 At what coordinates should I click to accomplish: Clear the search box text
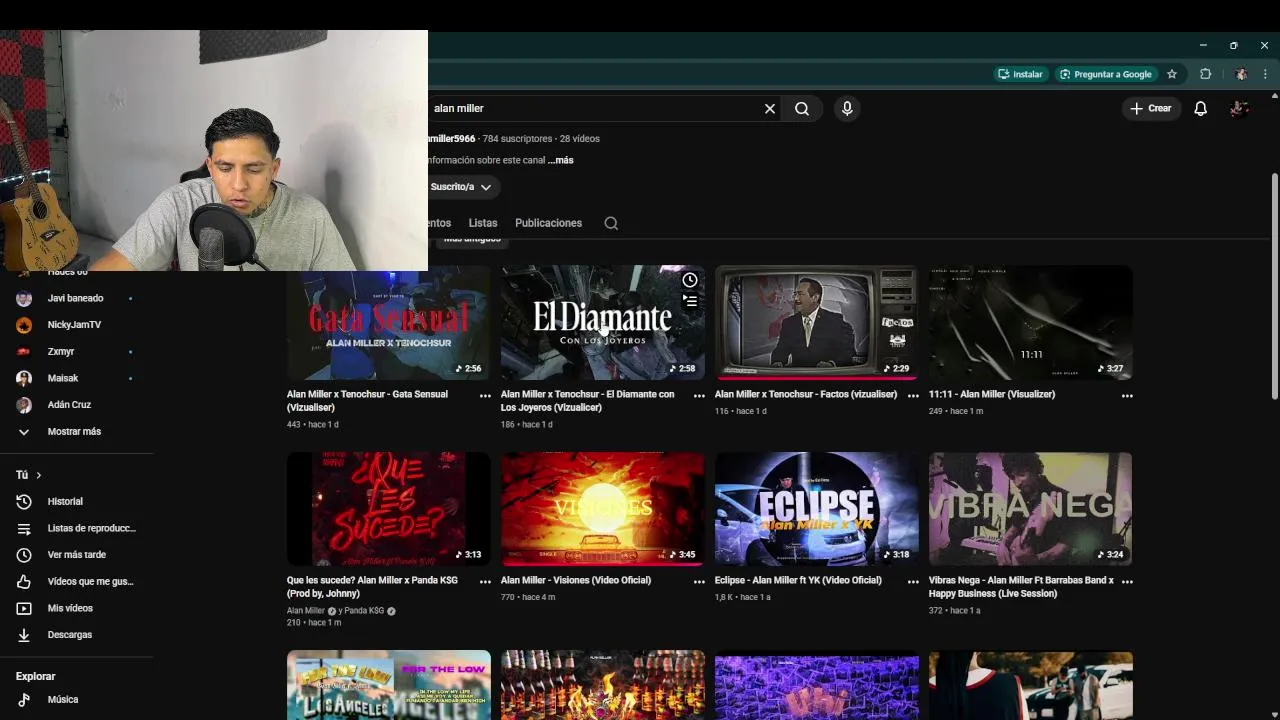tap(770, 109)
